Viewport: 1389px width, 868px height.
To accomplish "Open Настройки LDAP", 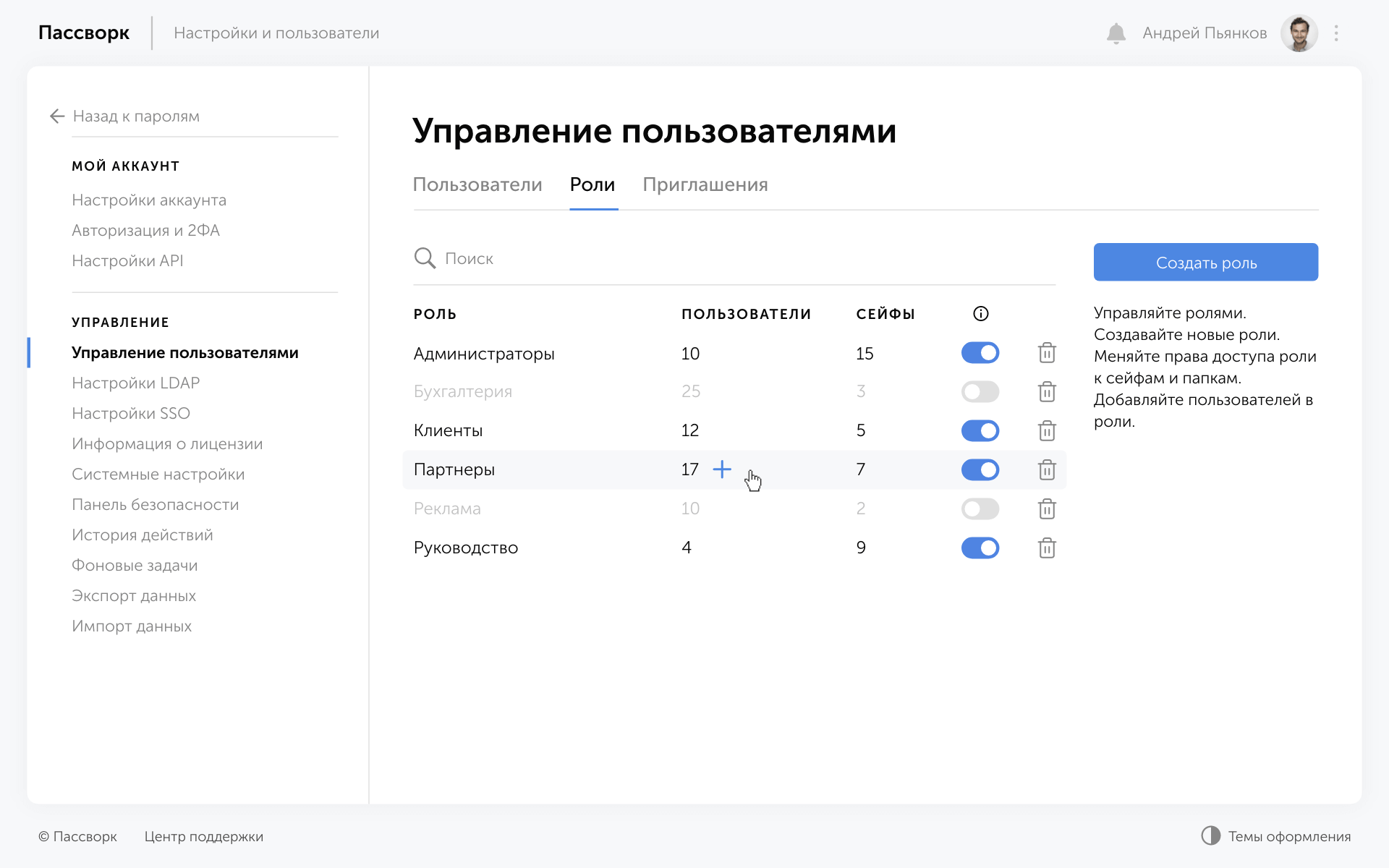I will tap(136, 383).
